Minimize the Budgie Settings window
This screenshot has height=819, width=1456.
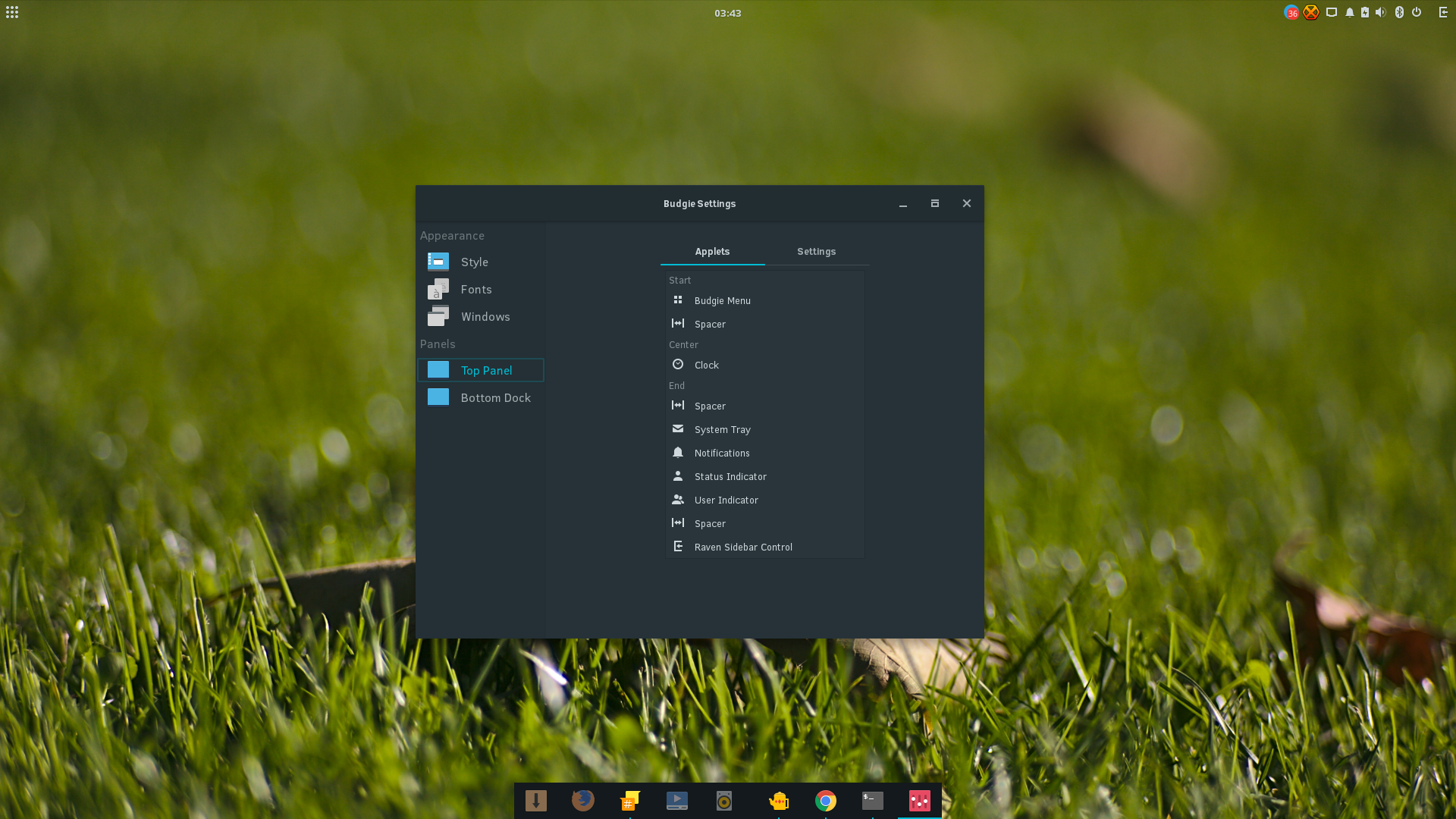tap(903, 203)
